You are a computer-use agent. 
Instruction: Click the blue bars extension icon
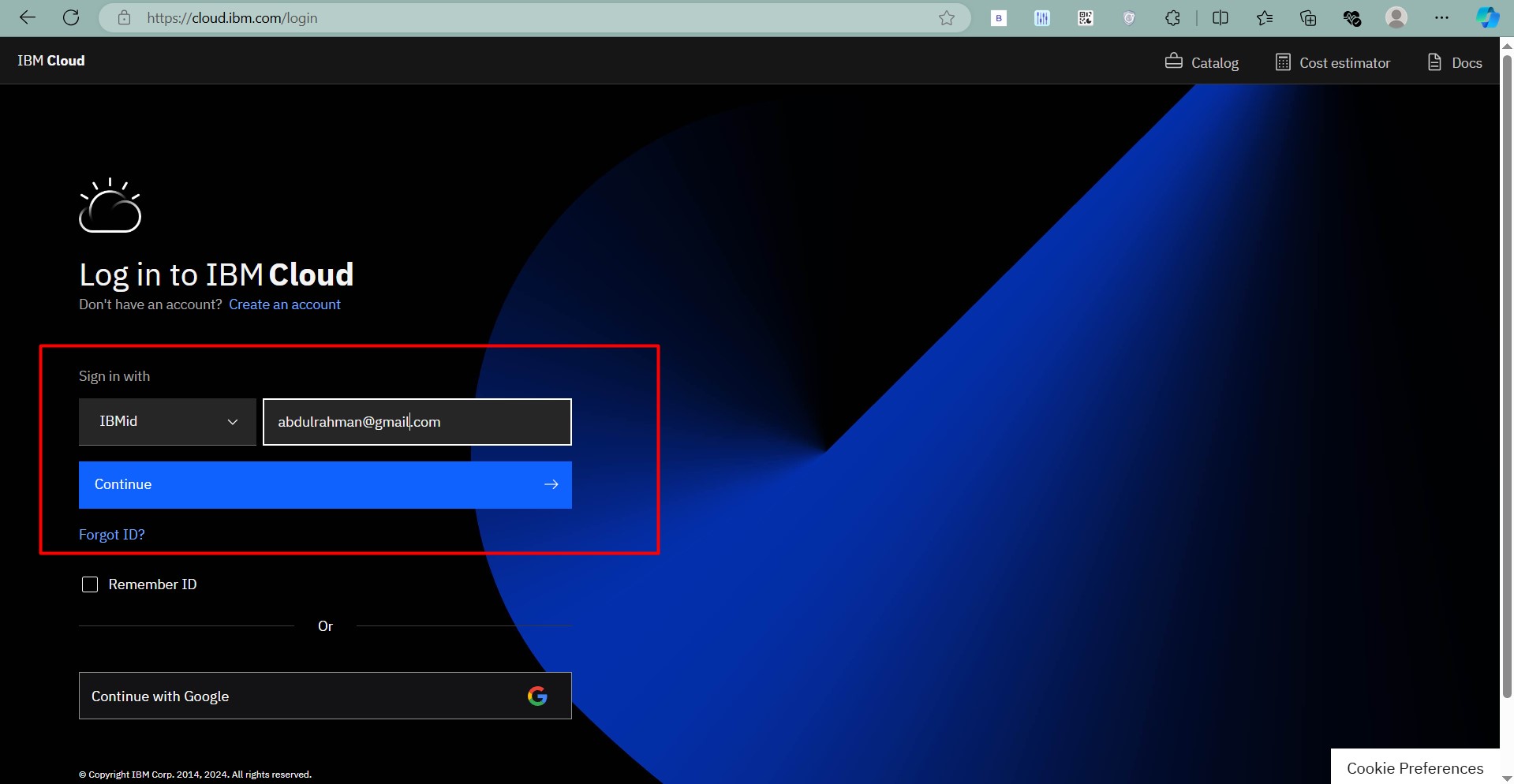click(x=1042, y=18)
